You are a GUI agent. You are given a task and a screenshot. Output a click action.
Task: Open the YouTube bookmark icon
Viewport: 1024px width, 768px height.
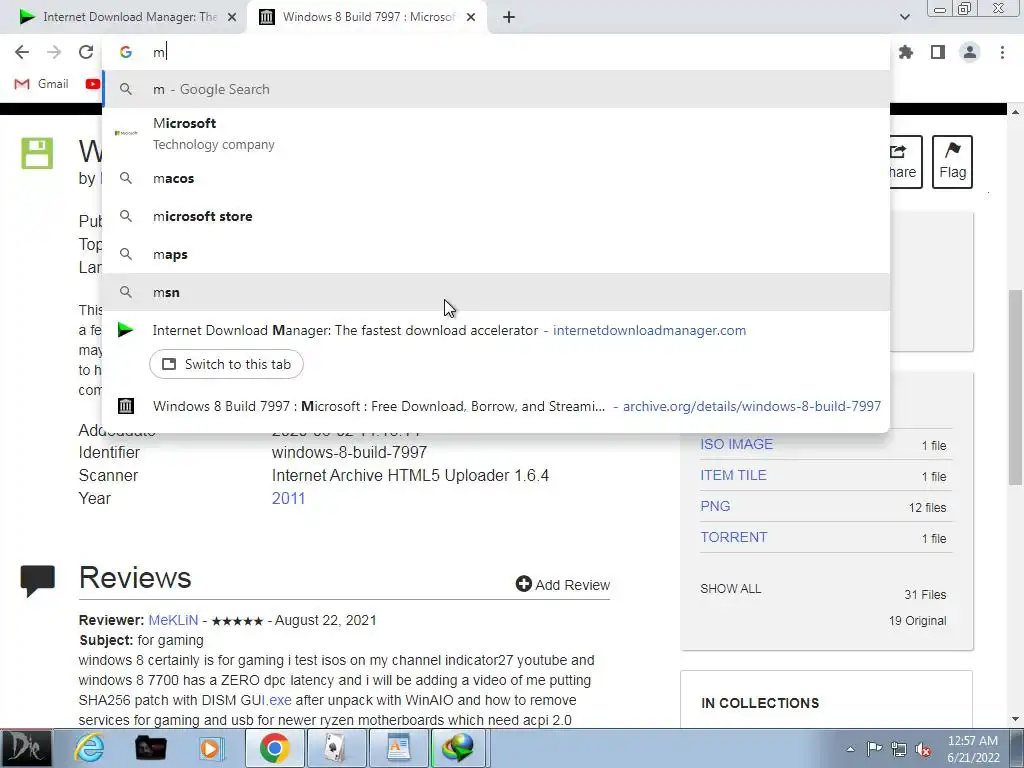(x=93, y=84)
